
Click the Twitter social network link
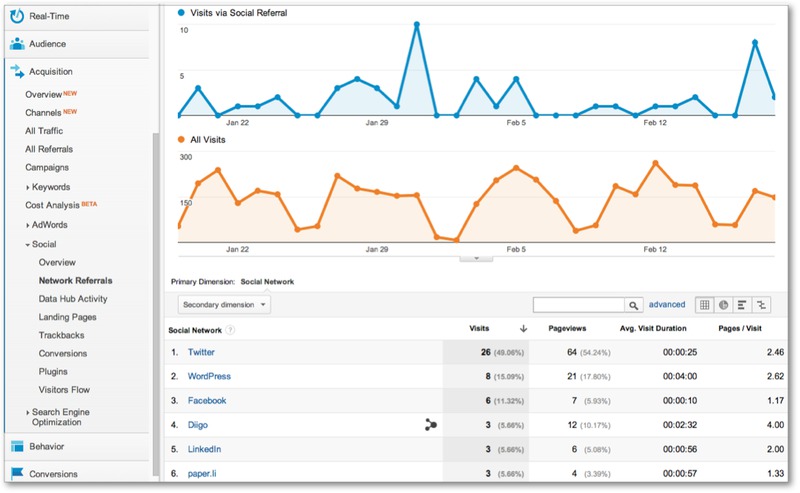201,353
